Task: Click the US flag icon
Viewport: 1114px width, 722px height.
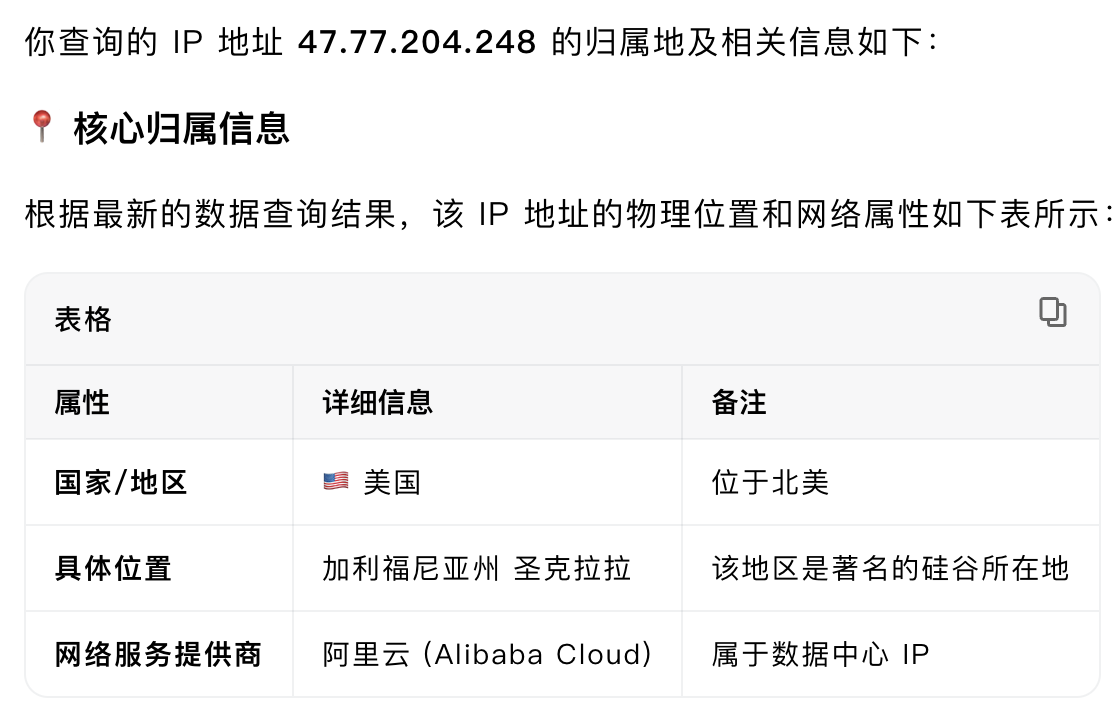Action: coord(336,482)
